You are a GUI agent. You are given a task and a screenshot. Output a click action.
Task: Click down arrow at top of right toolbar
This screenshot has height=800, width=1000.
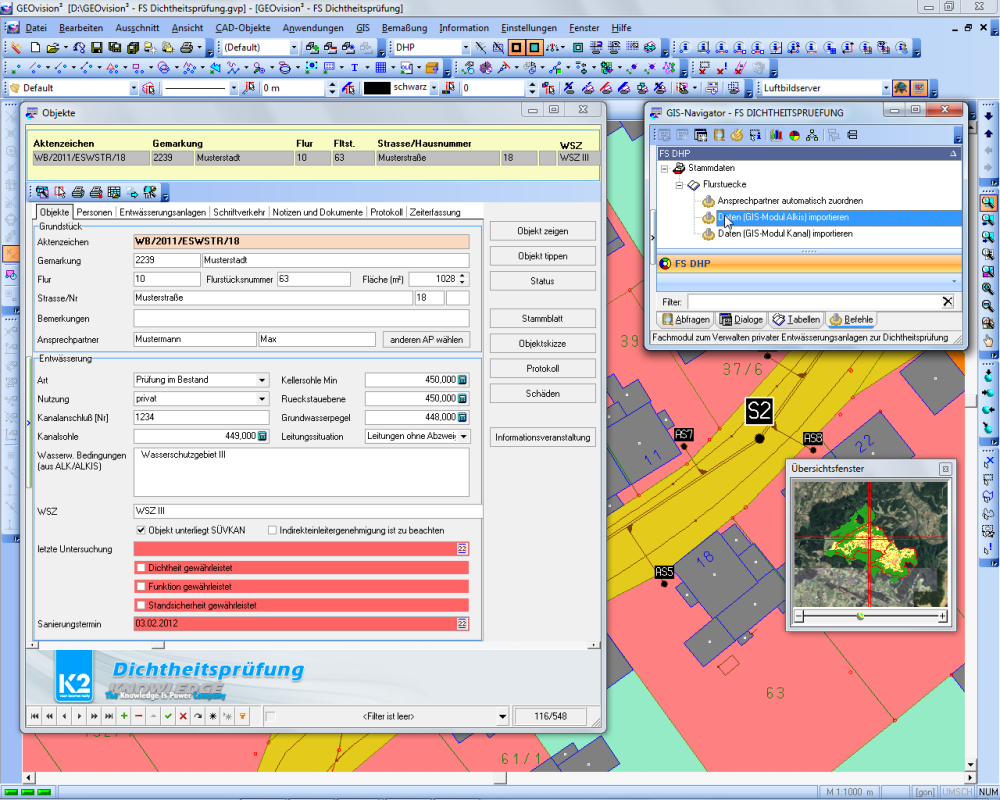point(988,116)
